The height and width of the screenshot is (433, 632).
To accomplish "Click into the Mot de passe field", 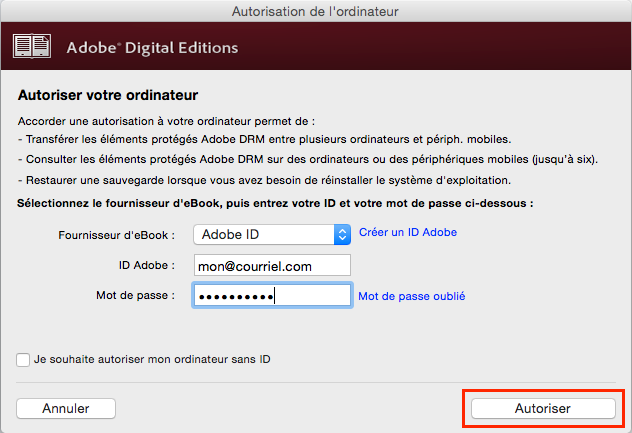I will pyautogui.click(x=272, y=296).
